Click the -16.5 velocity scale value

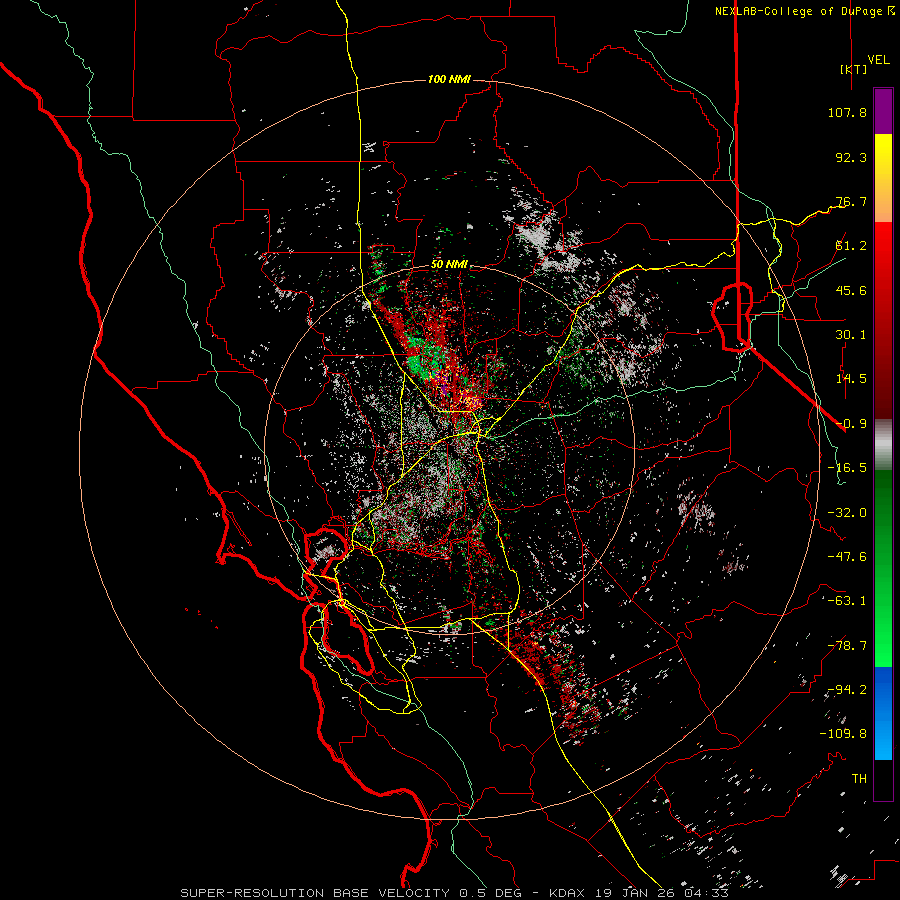click(x=847, y=468)
